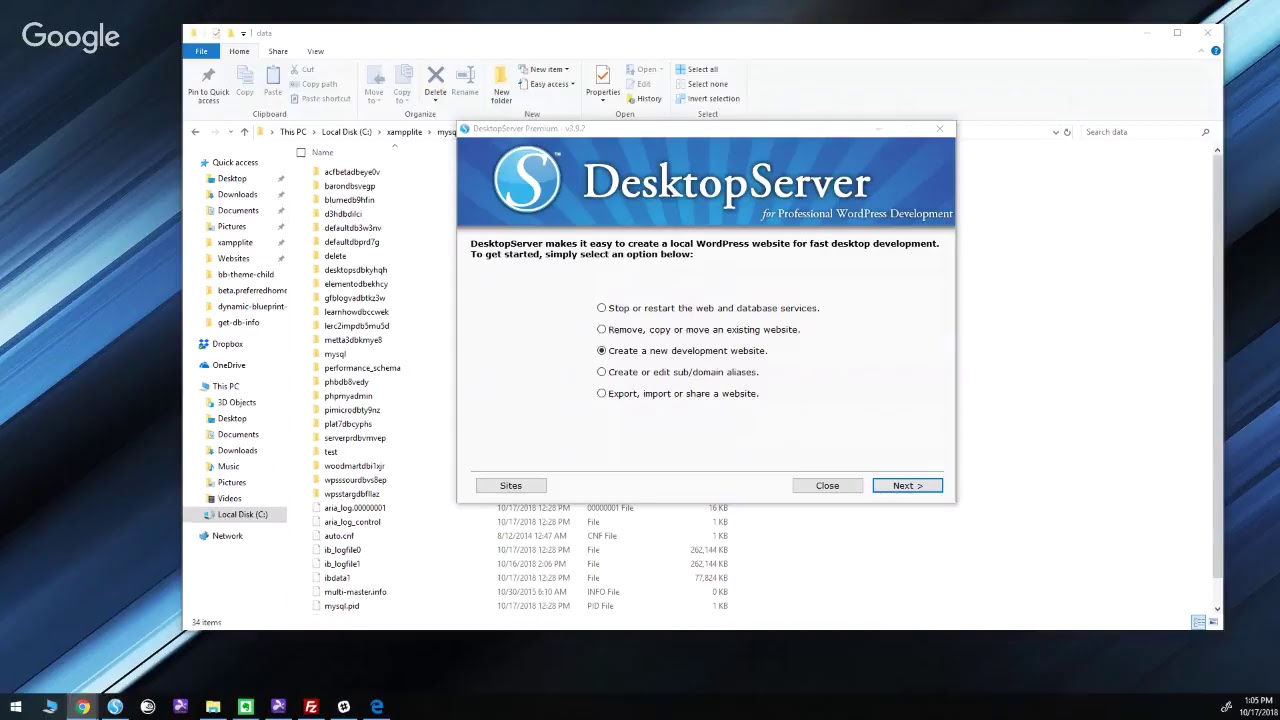Select OneDrive in the navigation pane
1280x720 pixels.
[228, 365]
